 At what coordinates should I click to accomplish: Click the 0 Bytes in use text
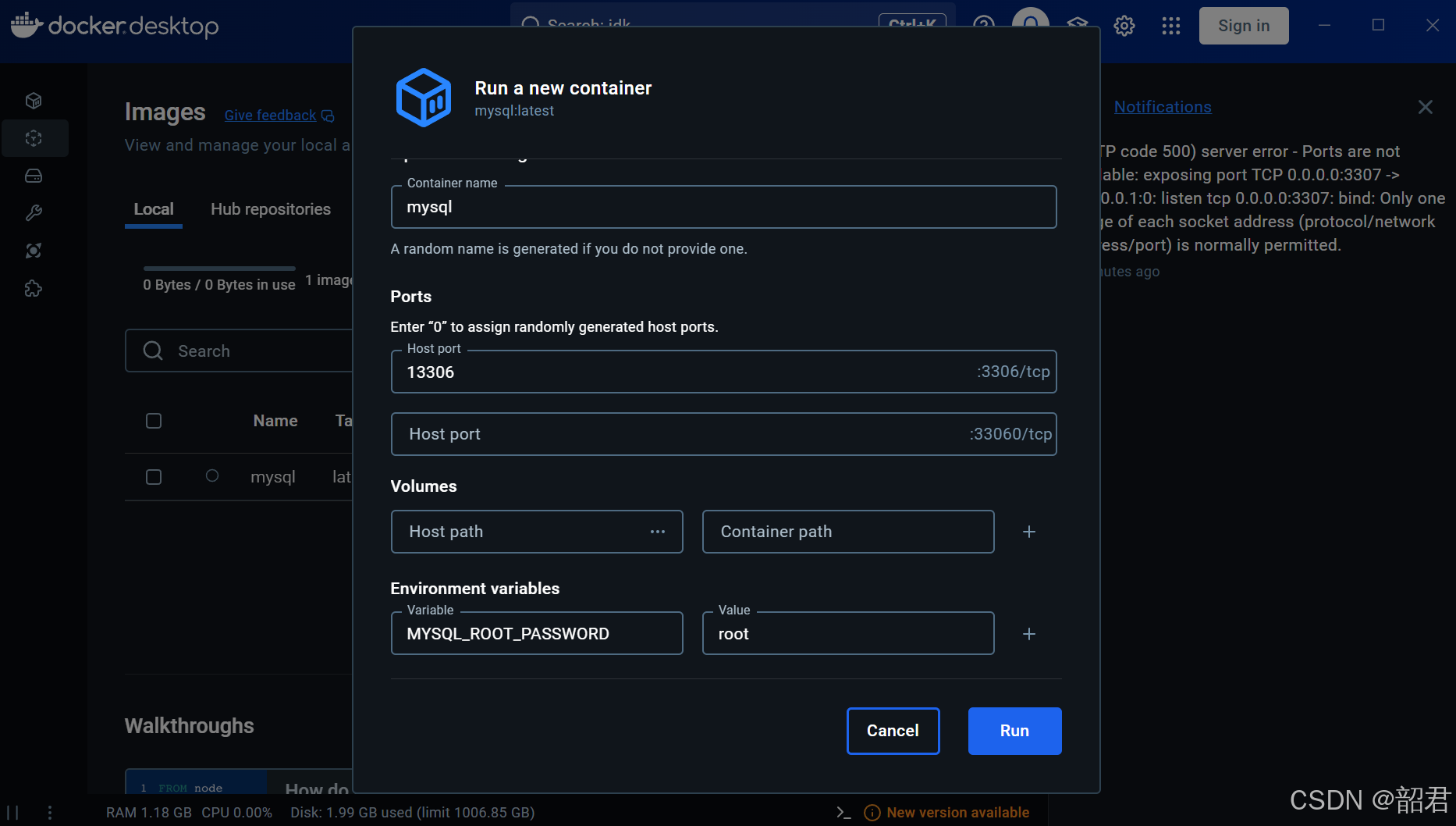click(219, 285)
